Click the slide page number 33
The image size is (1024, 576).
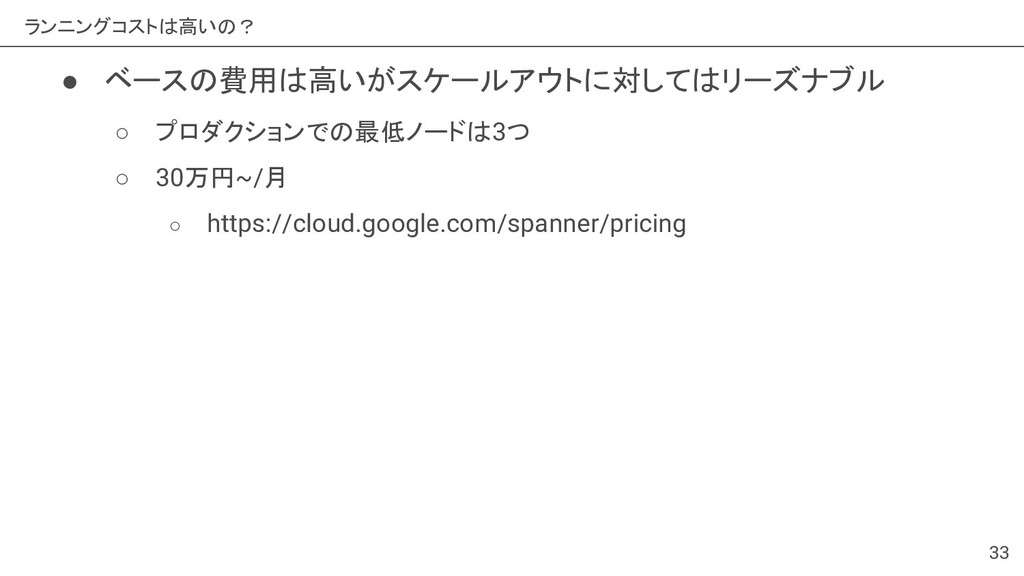(999, 552)
